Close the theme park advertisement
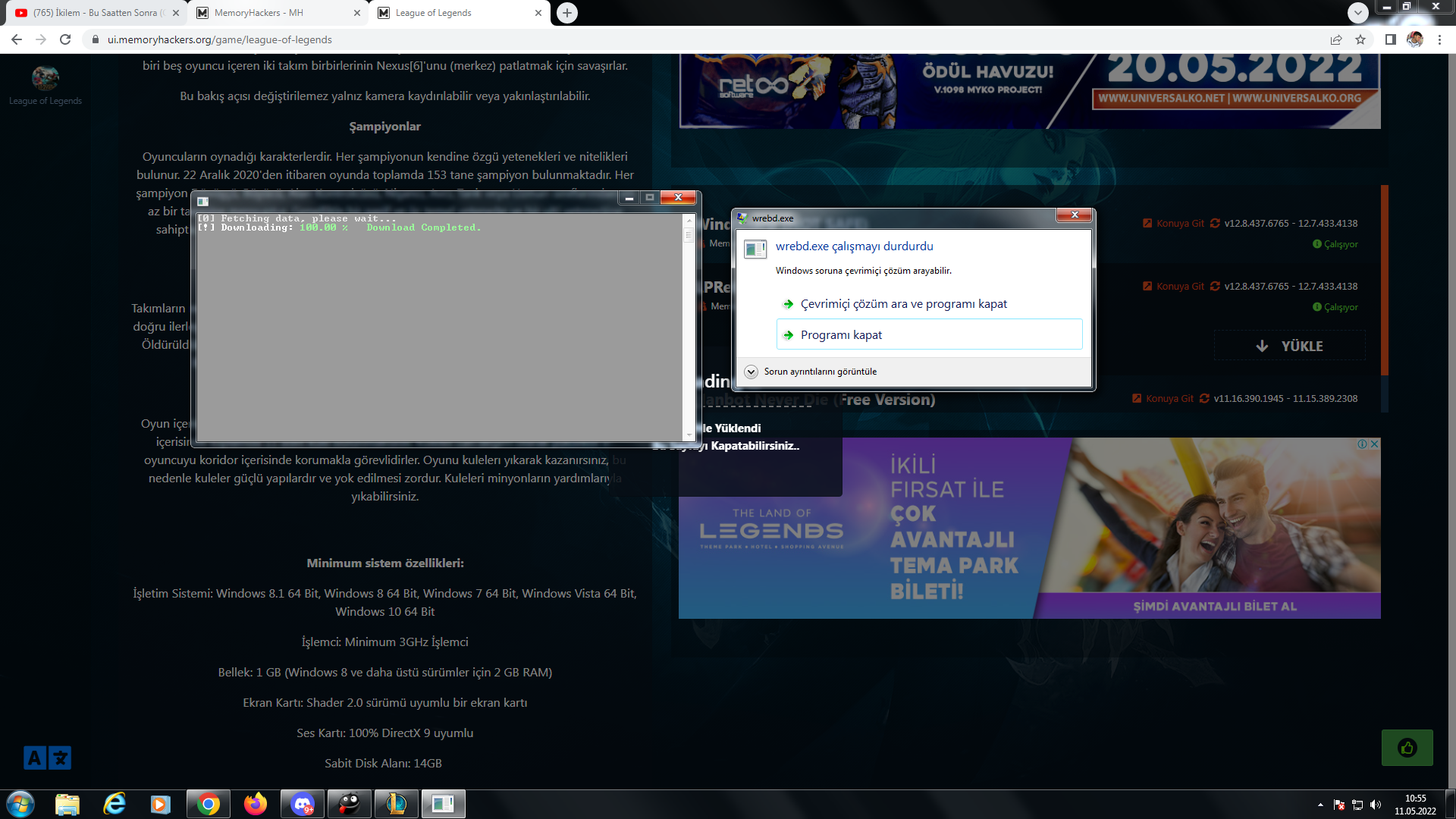Screen dimensions: 1456x819 tap(1375, 444)
